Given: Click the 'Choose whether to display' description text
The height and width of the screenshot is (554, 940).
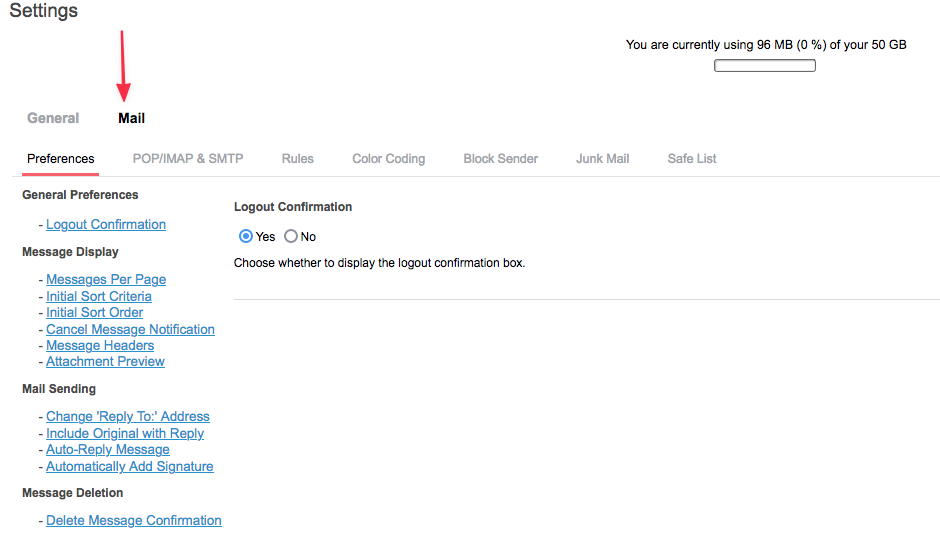Looking at the screenshot, I should pos(379,263).
